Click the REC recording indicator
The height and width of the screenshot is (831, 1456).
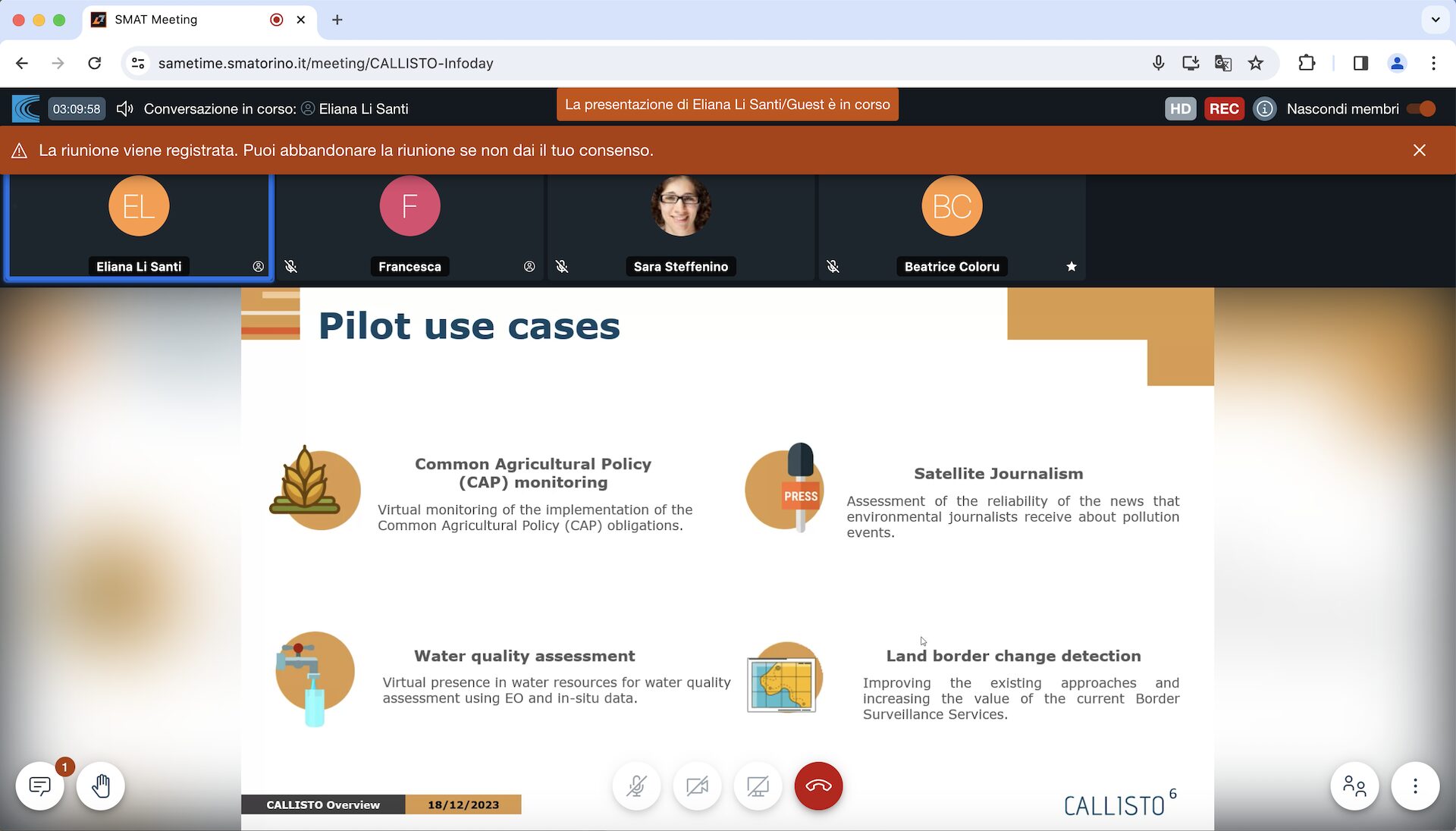coord(1224,108)
